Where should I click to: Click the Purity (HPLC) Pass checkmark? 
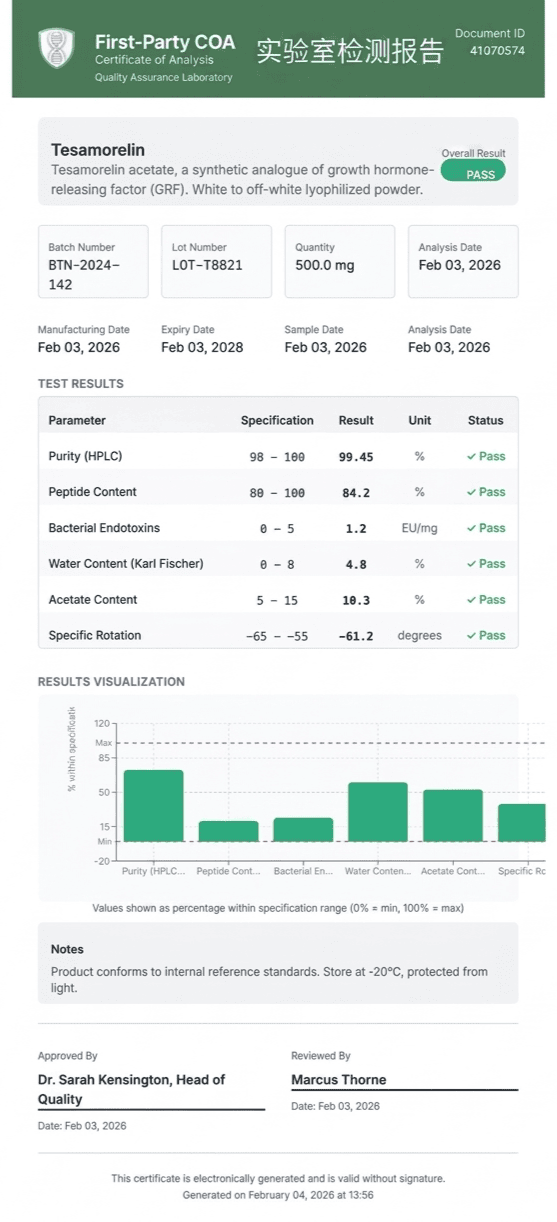(470, 456)
